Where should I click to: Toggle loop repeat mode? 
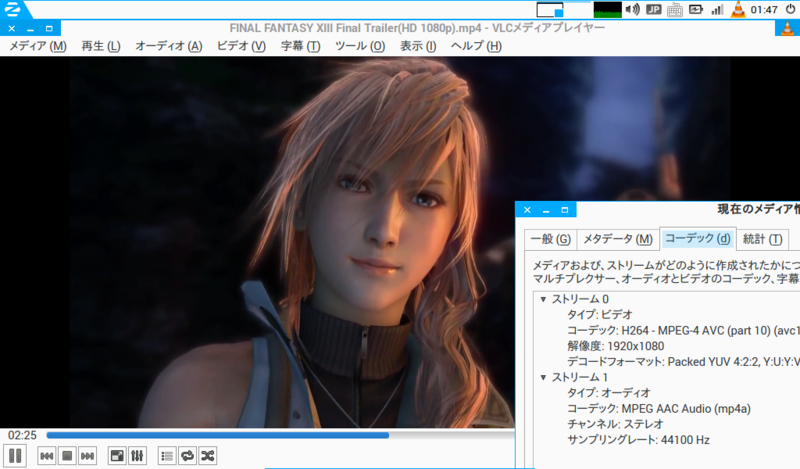coord(187,456)
